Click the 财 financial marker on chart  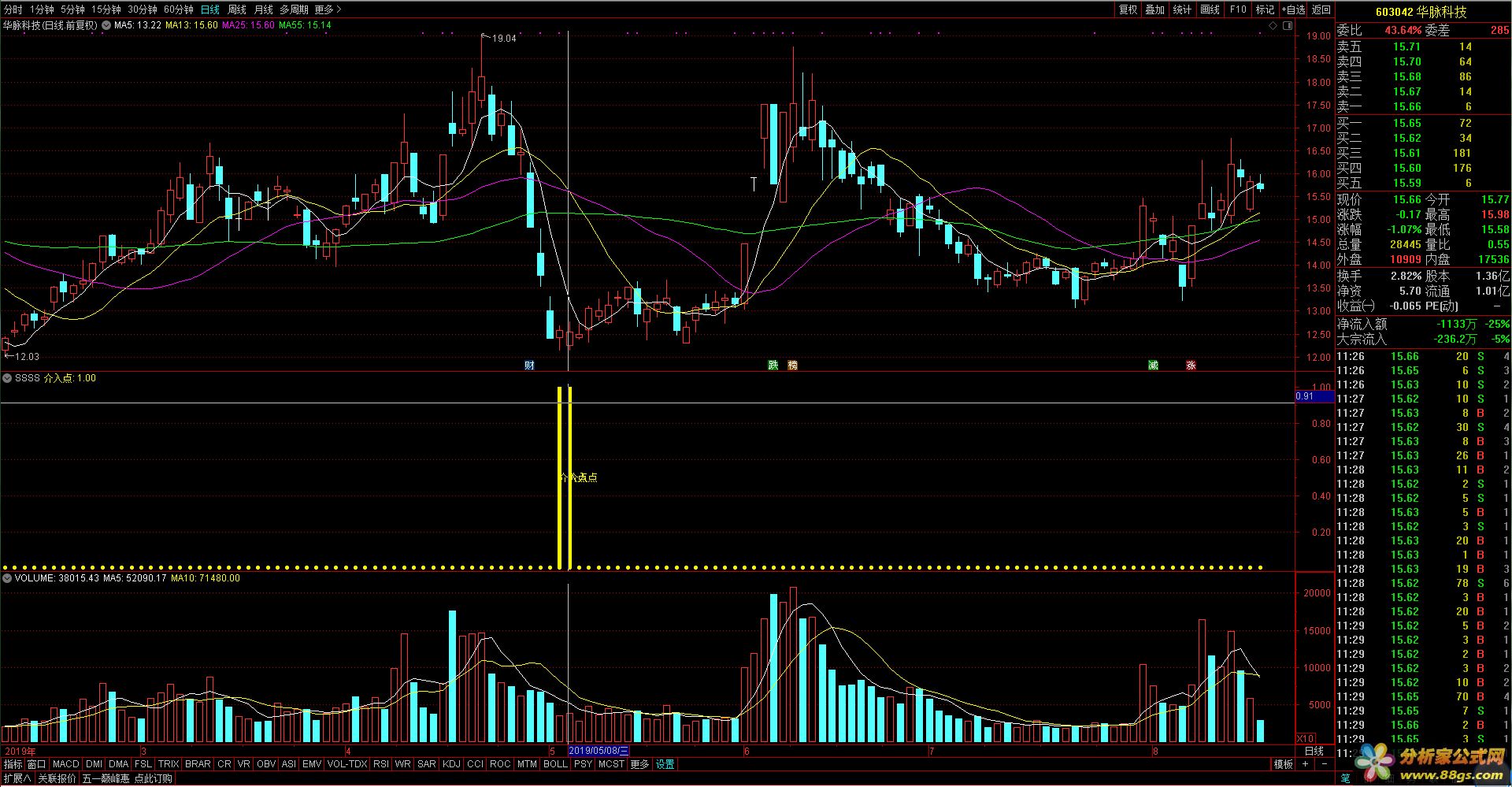pos(529,366)
